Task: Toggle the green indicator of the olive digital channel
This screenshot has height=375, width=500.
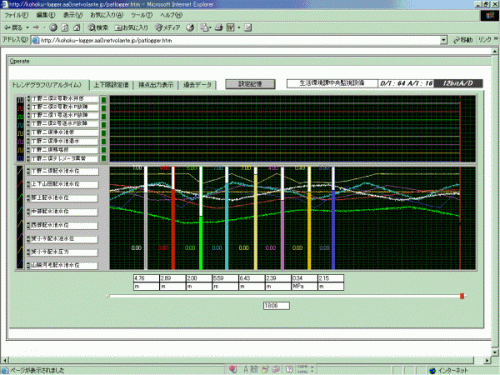Action: pos(104,133)
